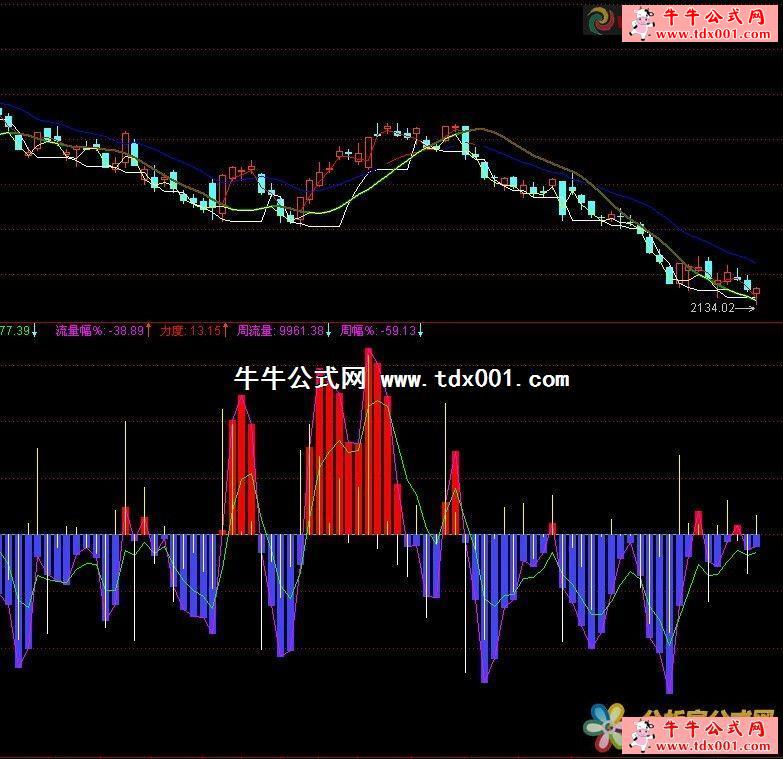This screenshot has height=759, width=783.
Task: Click the swirl logo icon at top right
Action: (x=600, y=21)
